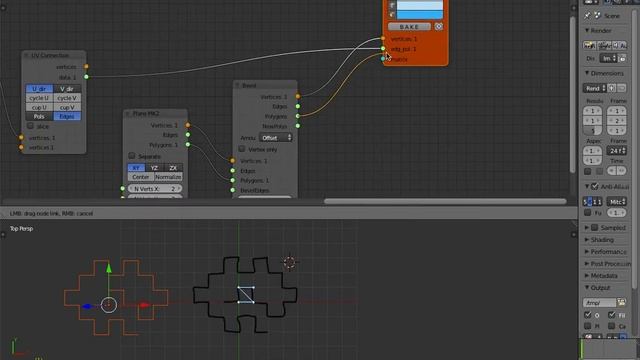This screenshot has width=640, height=360.
Task: Enable cycle U in UV Connection node
Action: pos(39,98)
